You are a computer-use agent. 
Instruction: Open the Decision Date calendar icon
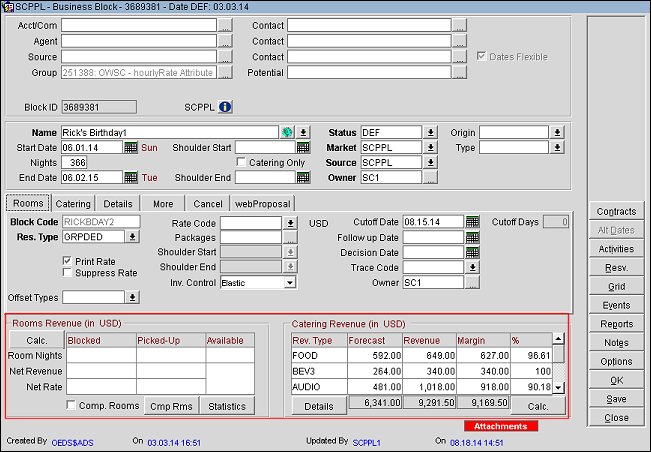(x=473, y=253)
